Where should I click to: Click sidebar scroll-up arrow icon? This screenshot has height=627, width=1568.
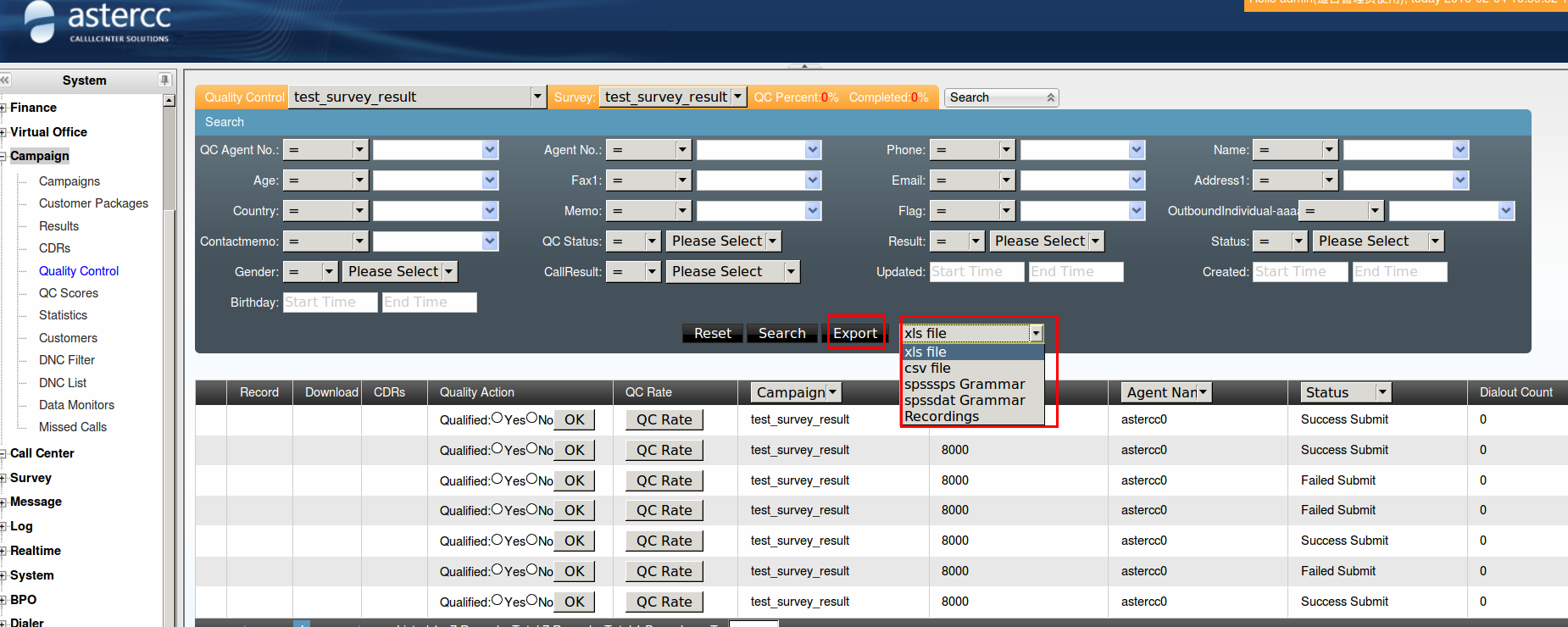(x=169, y=101)
